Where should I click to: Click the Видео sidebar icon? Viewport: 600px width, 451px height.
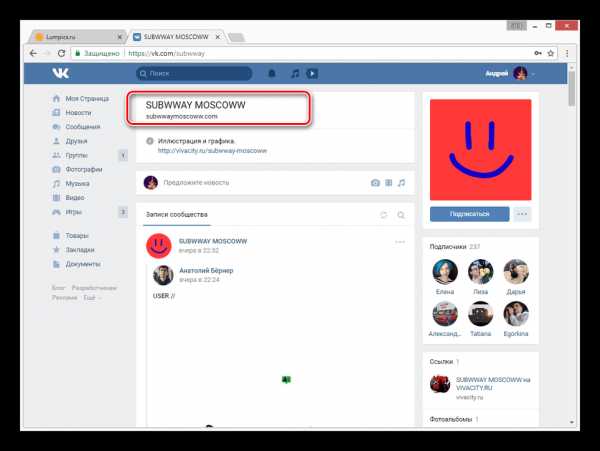[x=56, y=197]
